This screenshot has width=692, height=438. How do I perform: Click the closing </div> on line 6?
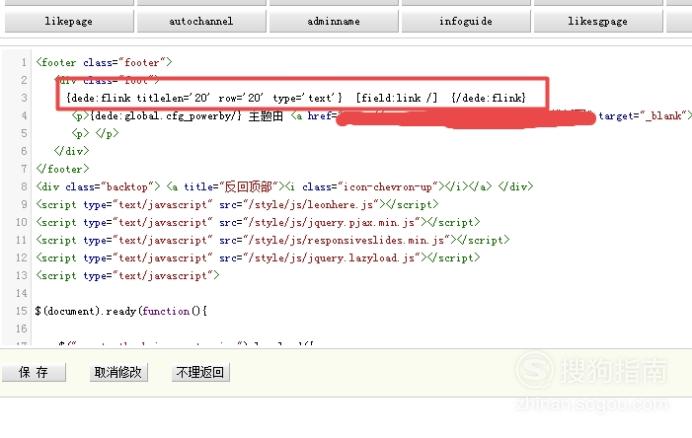tap(71, 151)
